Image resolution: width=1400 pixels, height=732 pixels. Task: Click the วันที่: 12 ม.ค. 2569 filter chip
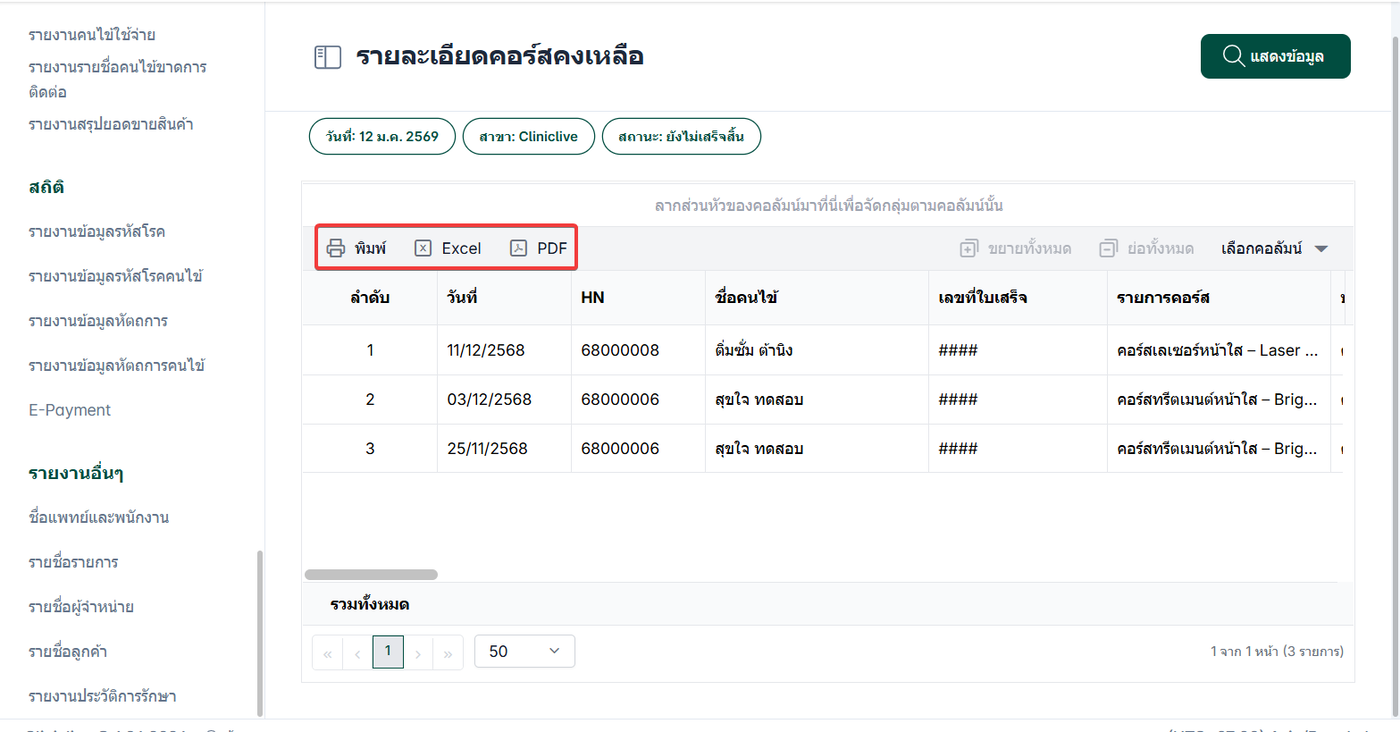pyautogui.click(x=382, y=137)
